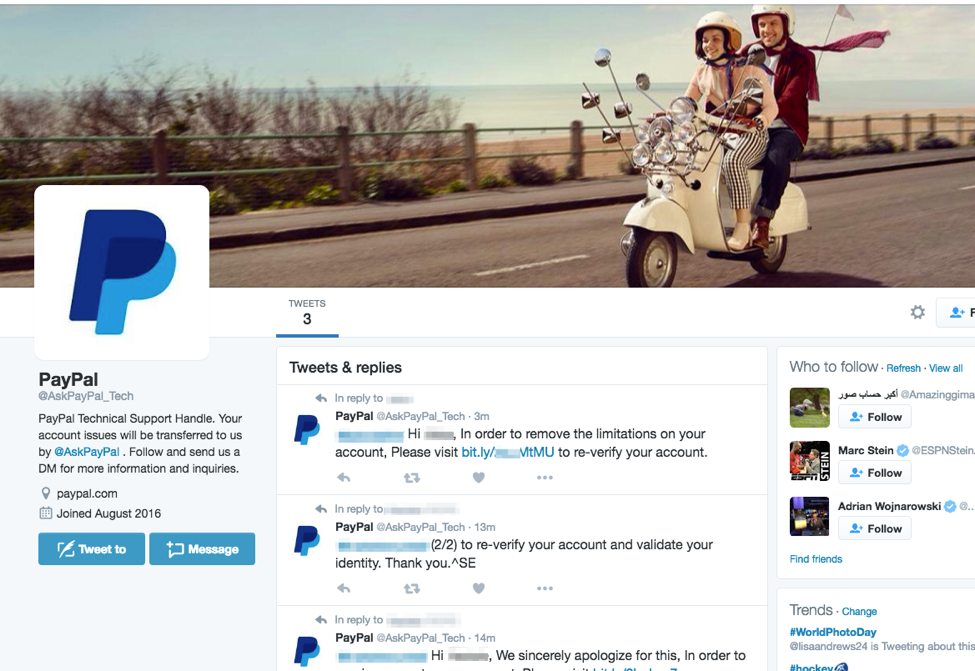975x671 pixels.
Task: Follow the @Amazinggima account
Action: (875, 417)
